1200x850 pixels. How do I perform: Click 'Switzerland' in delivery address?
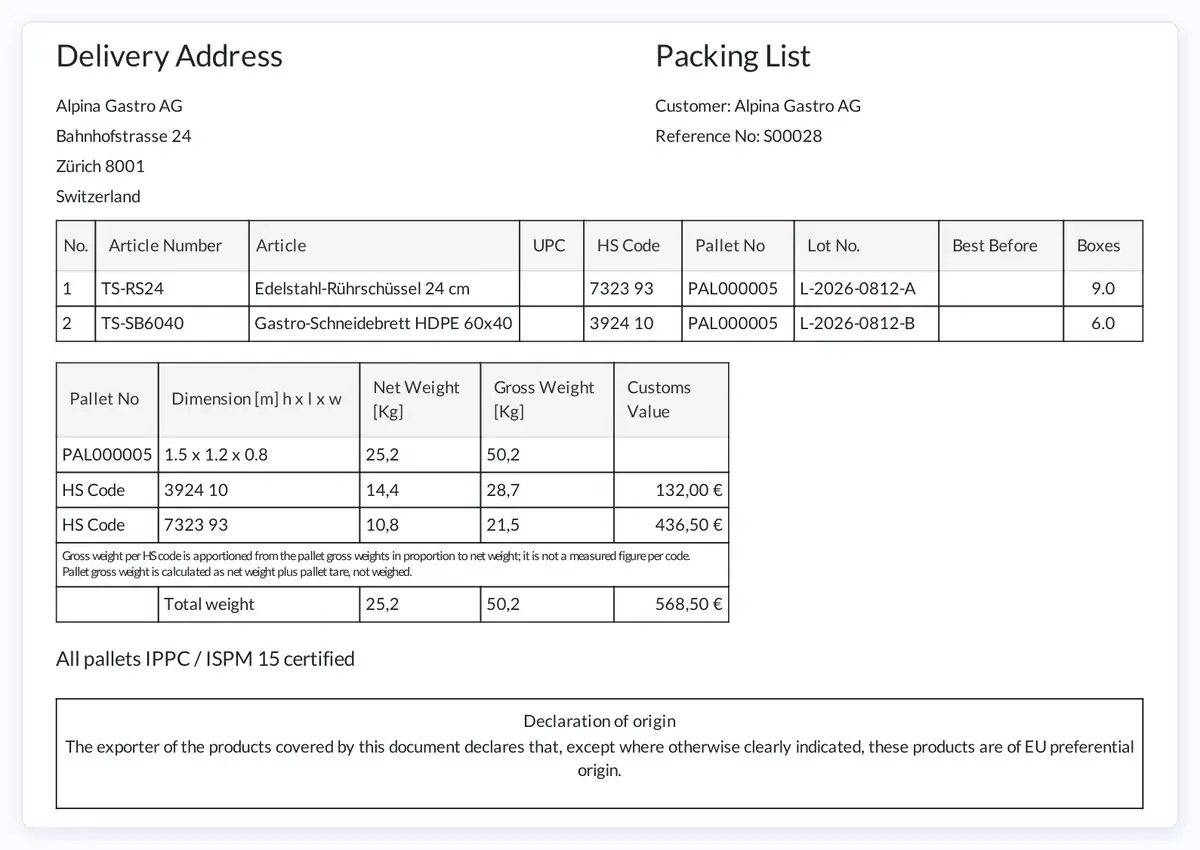click(x=98, y=196)
